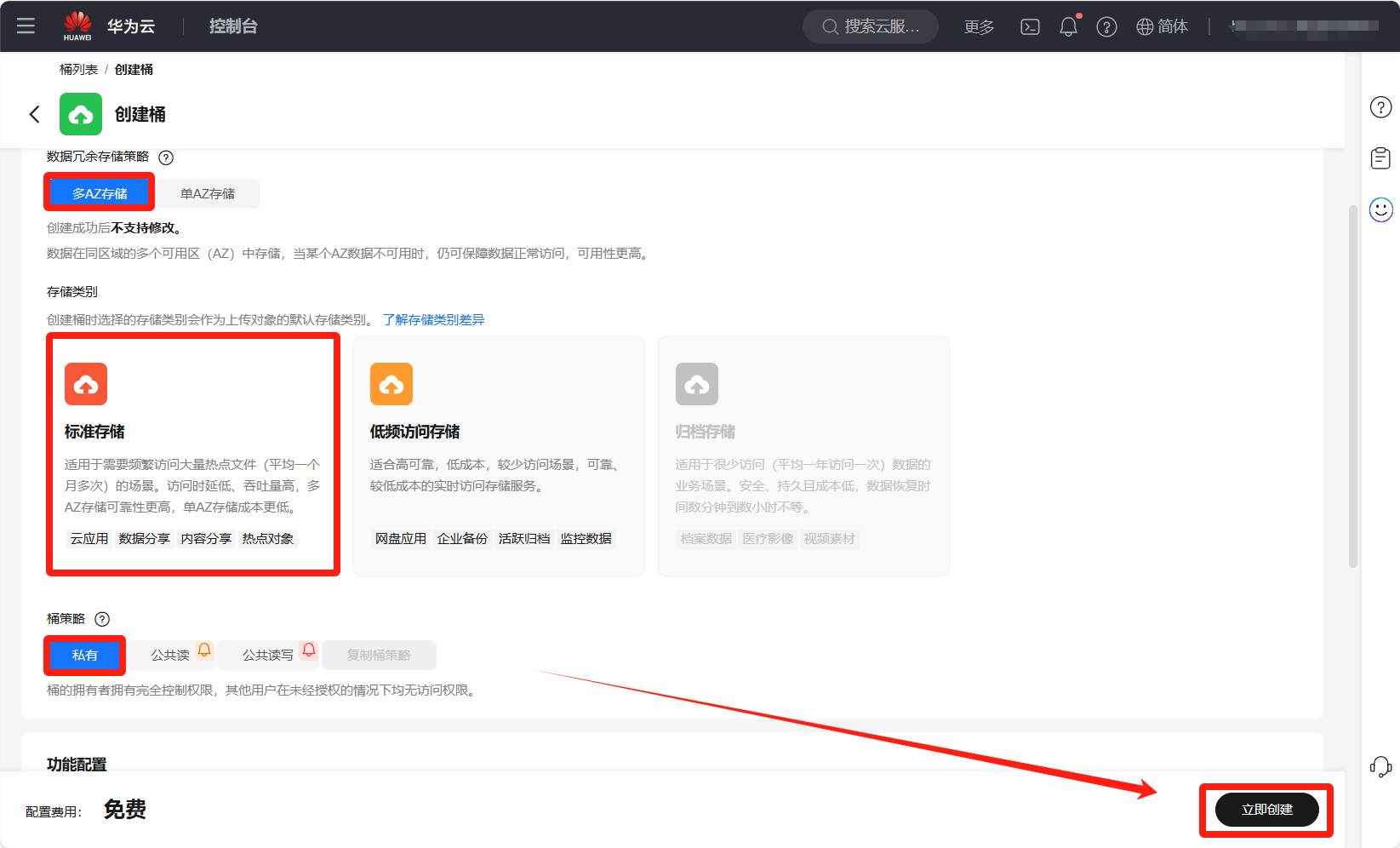Viewport: 1400px width, 848px height.
Task: Open the 控制台 console tab
Action: coord(233,26)
